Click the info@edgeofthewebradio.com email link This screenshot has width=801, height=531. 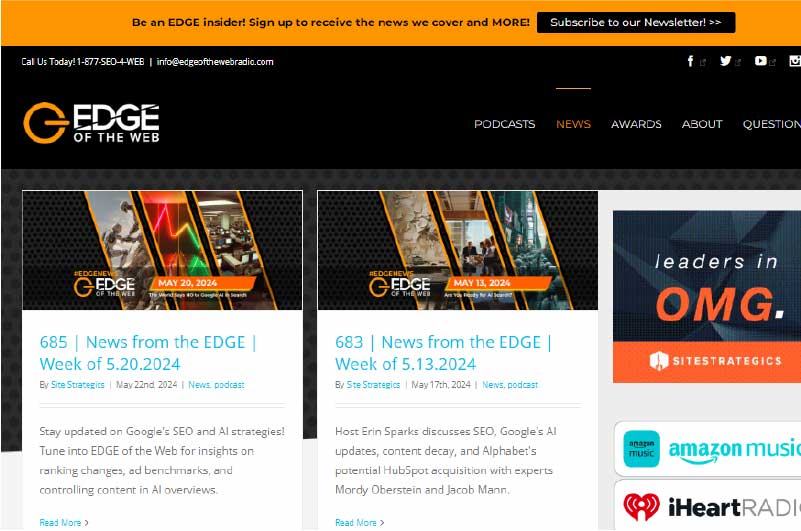(x=215, y=62)
